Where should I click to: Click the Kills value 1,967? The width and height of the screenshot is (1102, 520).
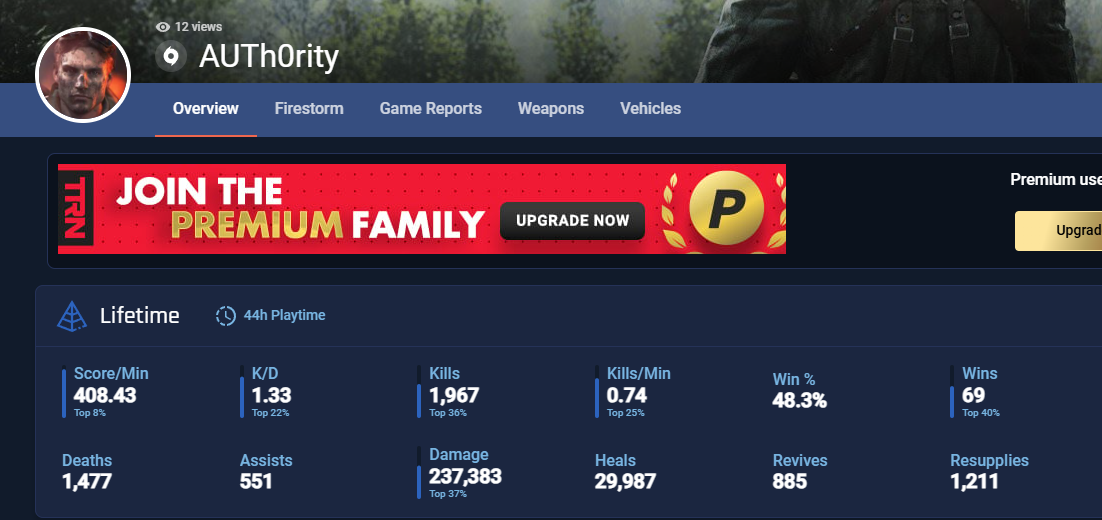pyautogui.click(x=454, y=395)
